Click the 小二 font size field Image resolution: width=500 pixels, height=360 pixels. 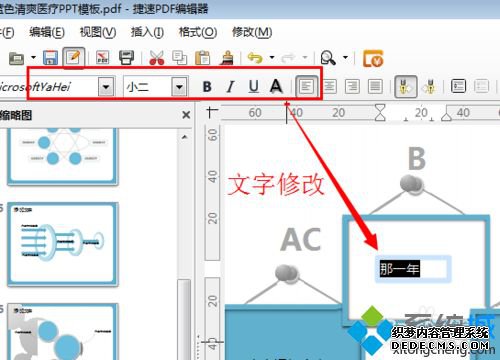(148, 87)
